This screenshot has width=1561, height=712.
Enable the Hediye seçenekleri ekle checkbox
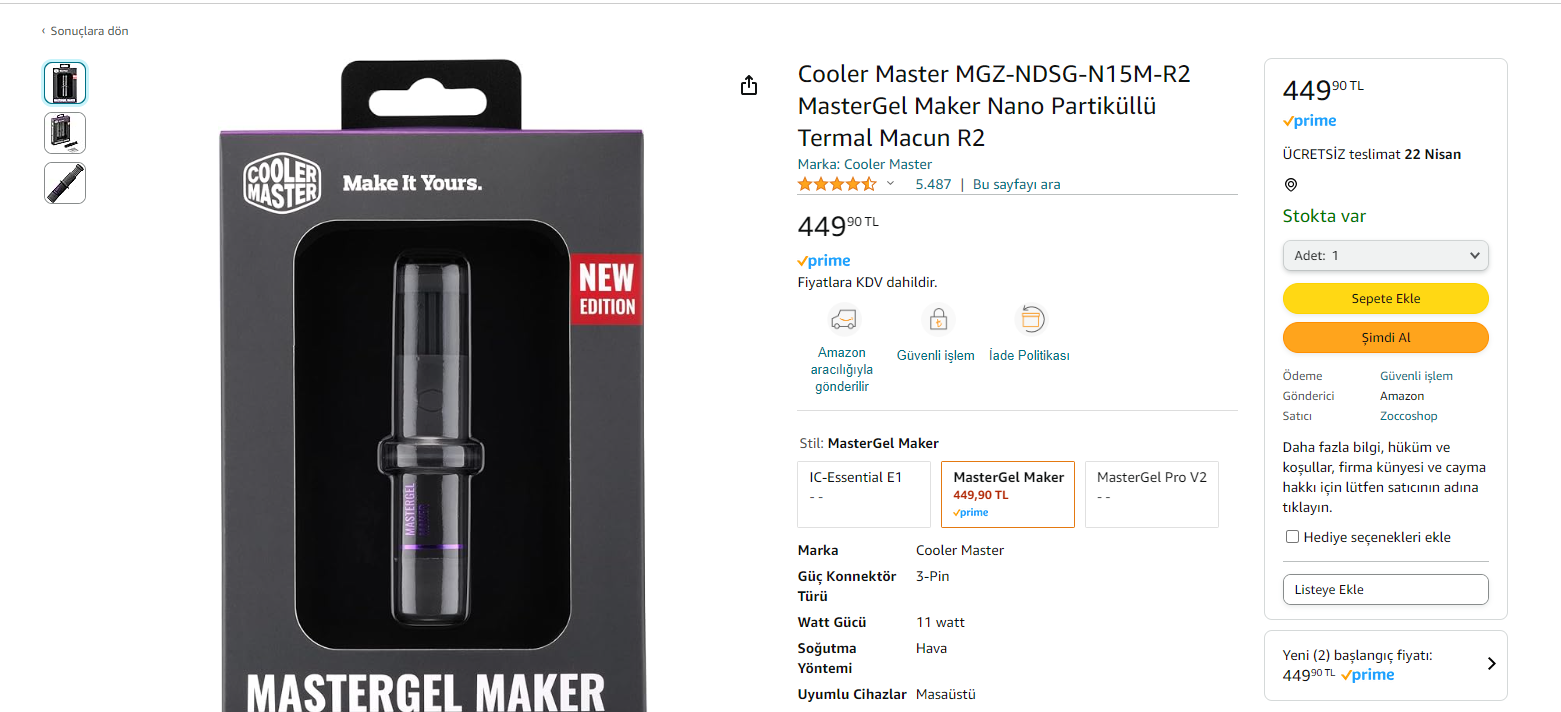[1292, 537]
